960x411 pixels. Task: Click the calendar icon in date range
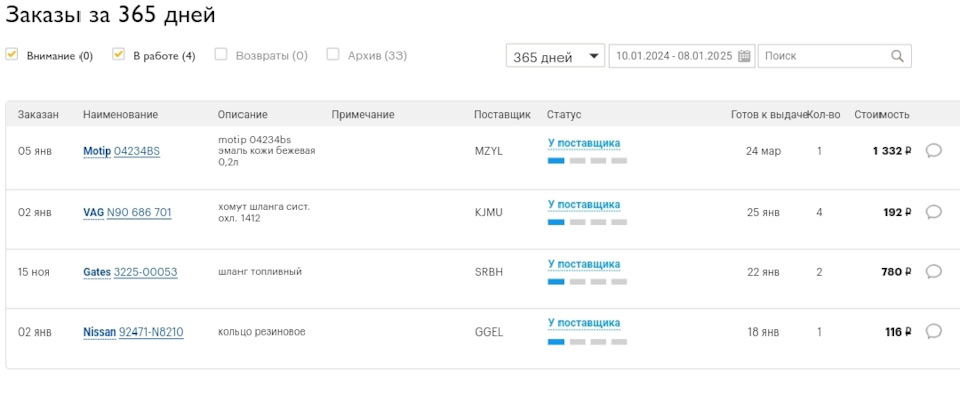click(x=744, y=57)
